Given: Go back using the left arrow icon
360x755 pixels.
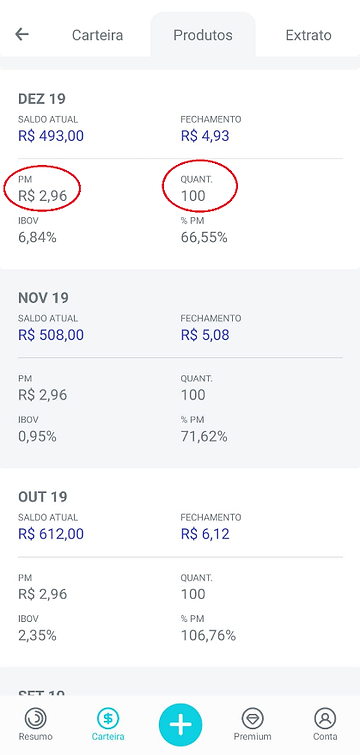Looking at the screenshot, I should point(22,34).
